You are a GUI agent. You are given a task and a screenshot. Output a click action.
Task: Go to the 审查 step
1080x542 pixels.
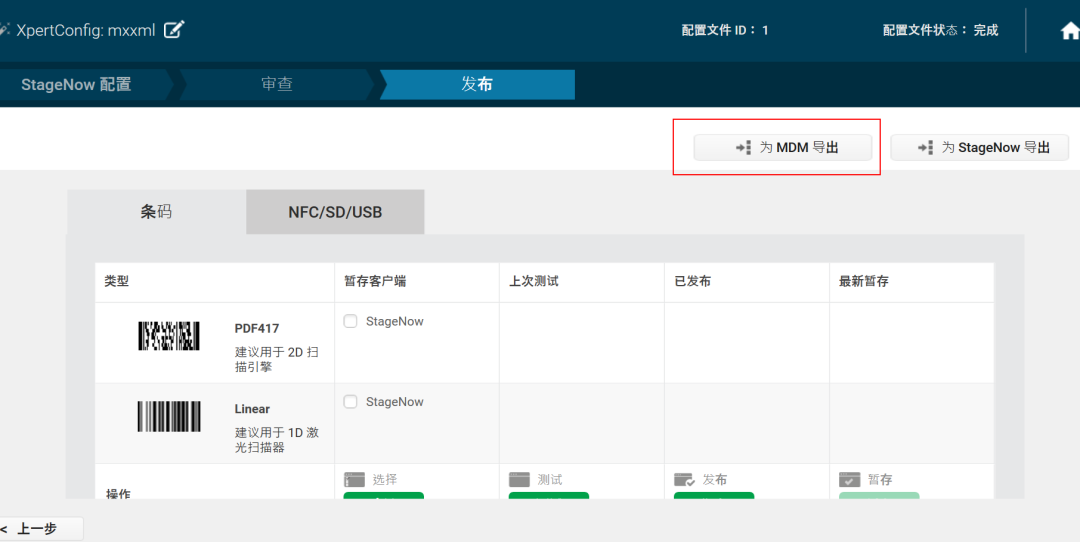(276, 85)
